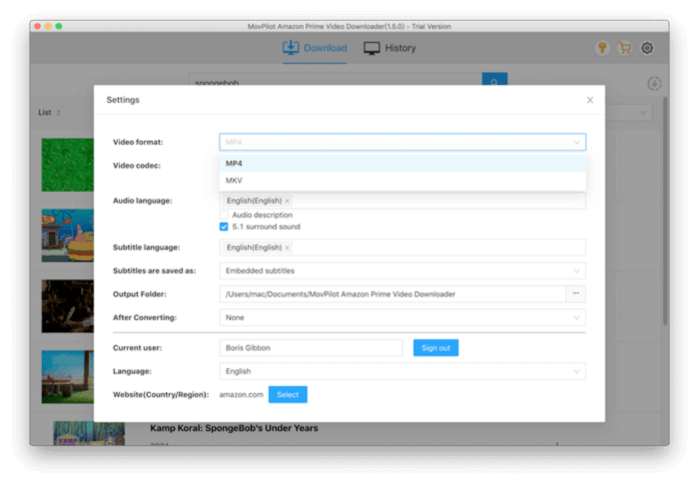699x485 pixels.
Task: Click the Krusty Krab burger thumbnail
Action: 68,235
